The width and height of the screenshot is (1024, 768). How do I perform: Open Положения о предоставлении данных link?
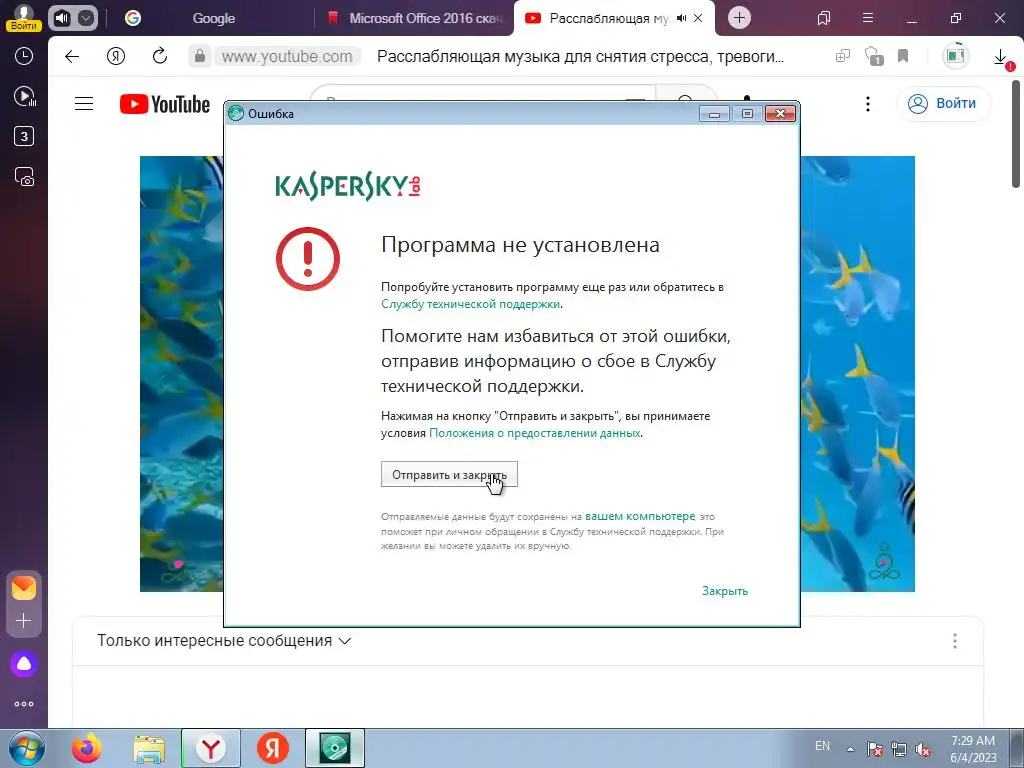pos(534,433)
